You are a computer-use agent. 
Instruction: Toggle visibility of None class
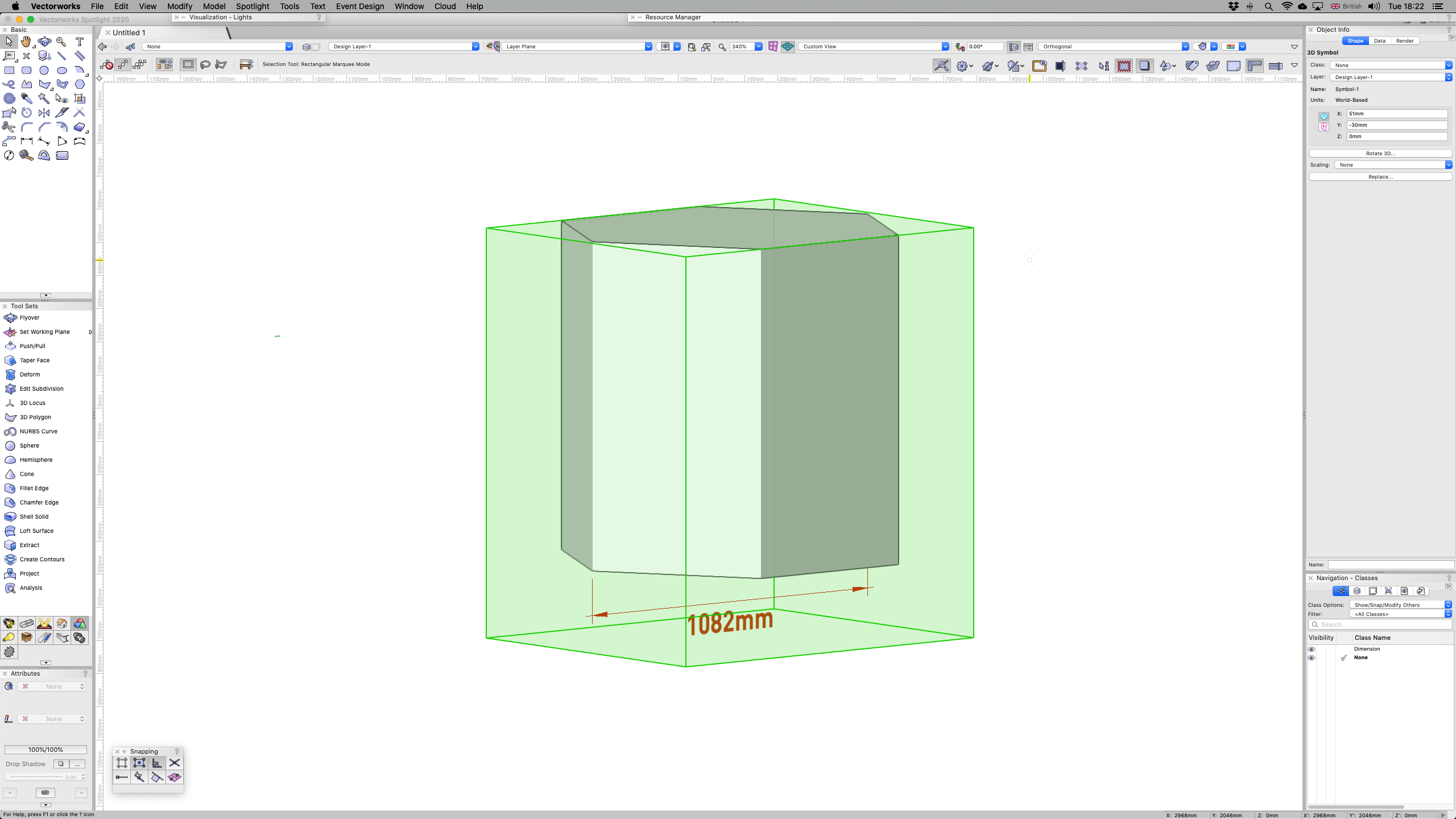[x=1312, y=657]
